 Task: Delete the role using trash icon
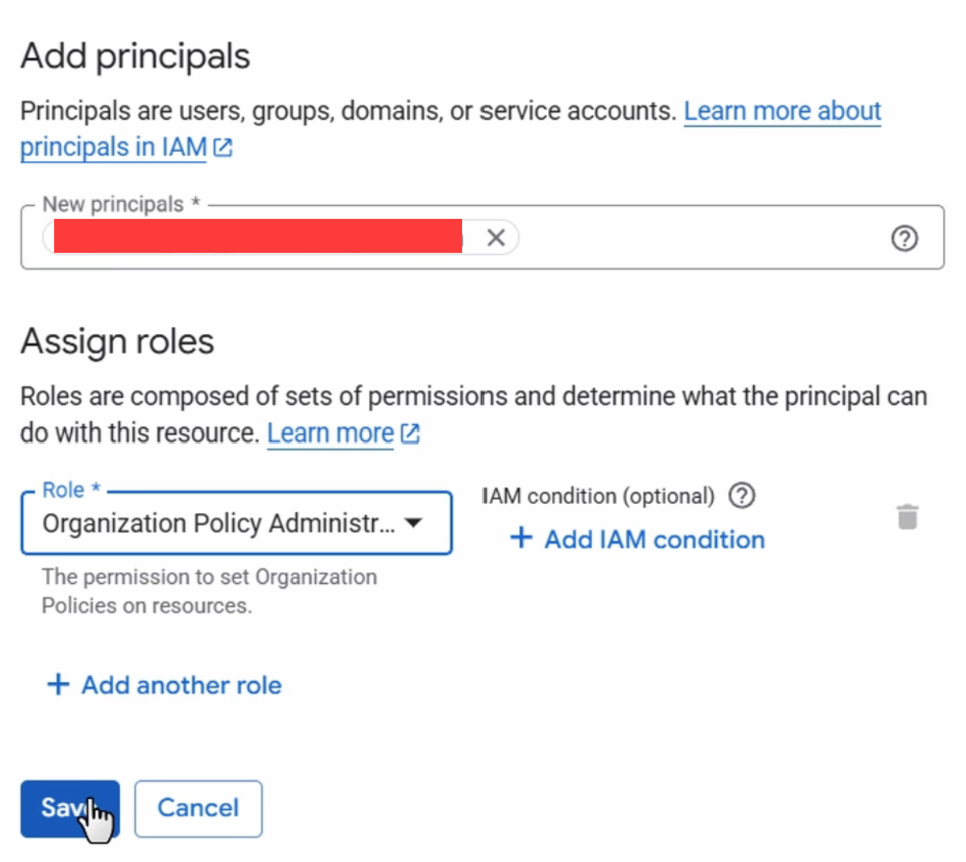point(907,517)
